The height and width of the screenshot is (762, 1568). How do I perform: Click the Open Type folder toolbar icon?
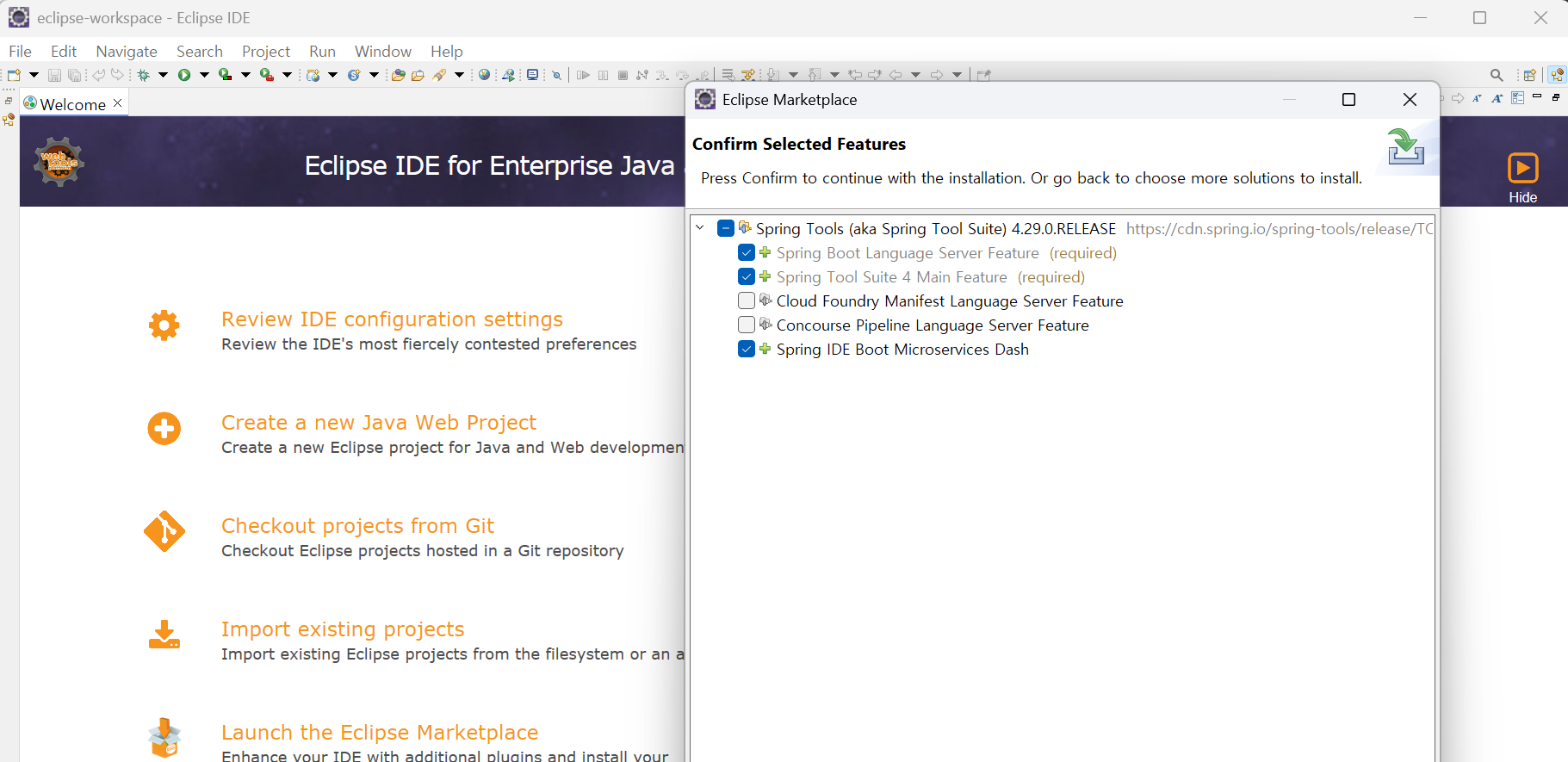[x=398, y=75]
